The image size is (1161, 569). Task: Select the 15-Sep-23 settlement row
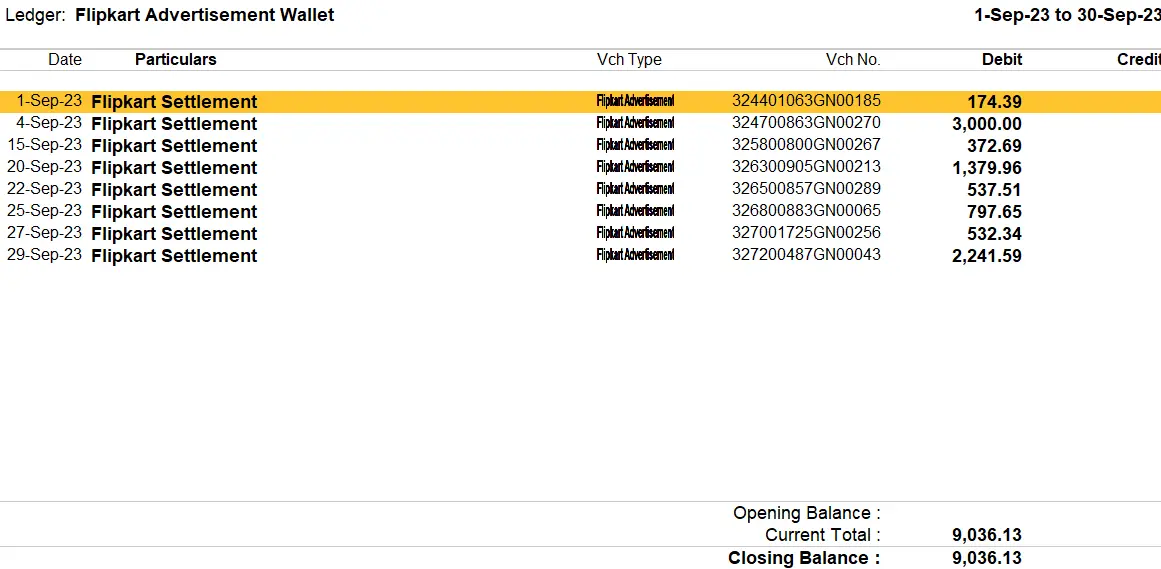pos(174,146)
